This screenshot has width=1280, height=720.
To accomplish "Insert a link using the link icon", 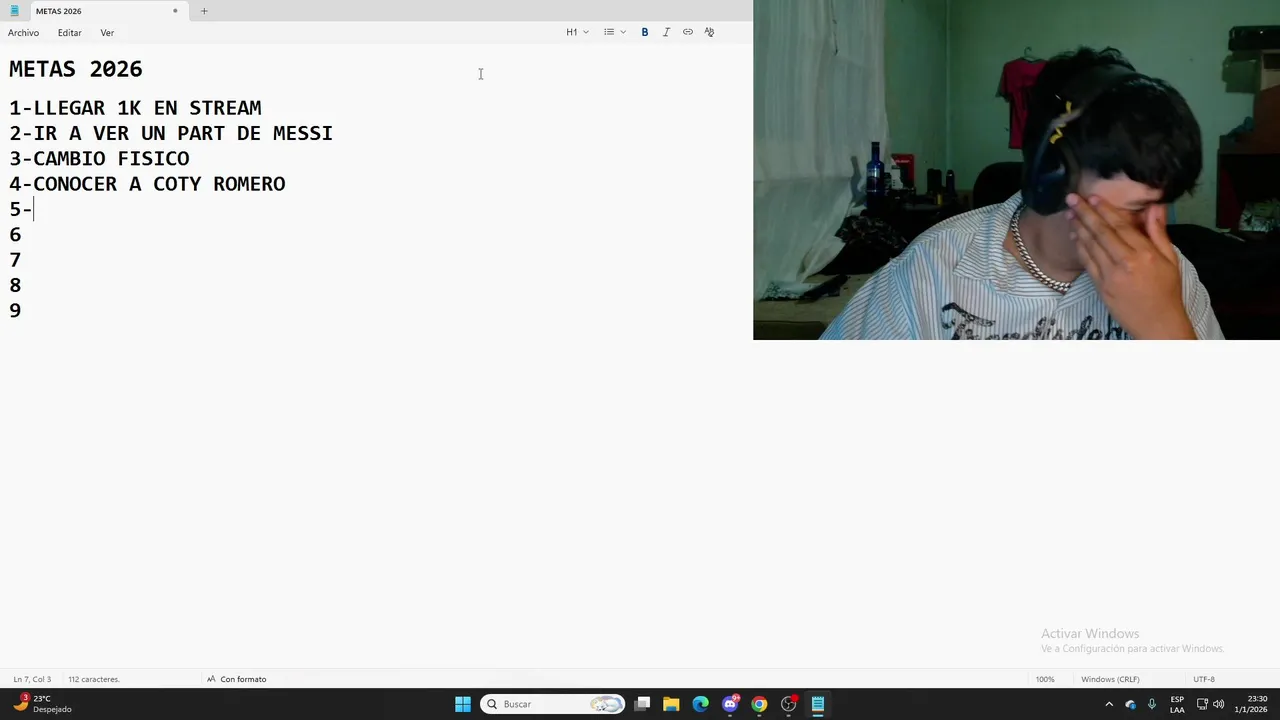I will [x=688, y=32].
